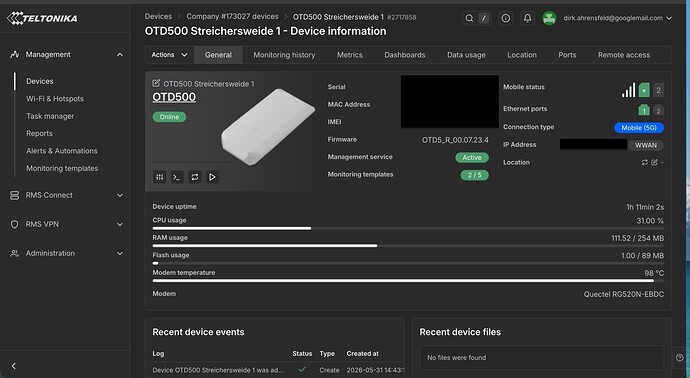This screenshot has width=690, height=378.
Task: Open the Actions dropdown
Action: coord(169,55)
